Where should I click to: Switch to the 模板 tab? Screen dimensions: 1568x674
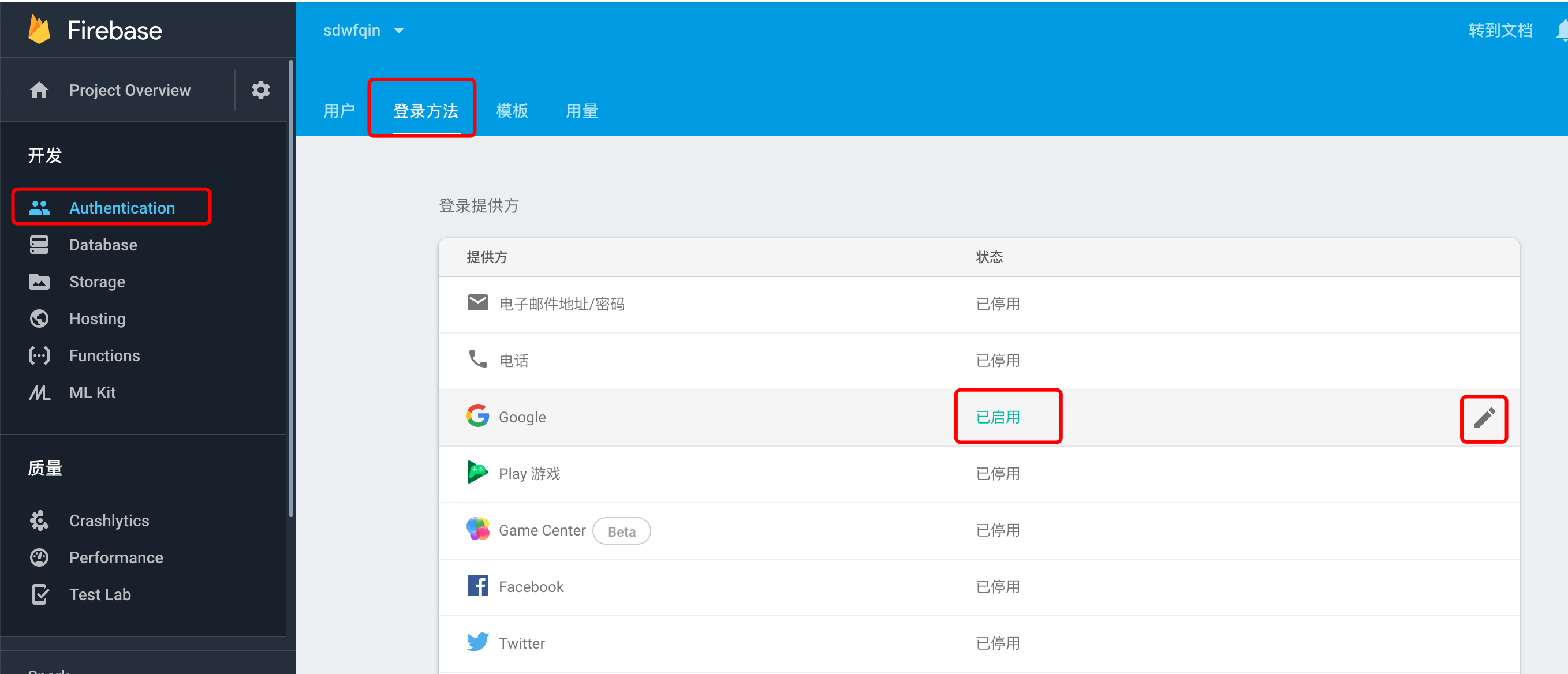tap(512, 111)
